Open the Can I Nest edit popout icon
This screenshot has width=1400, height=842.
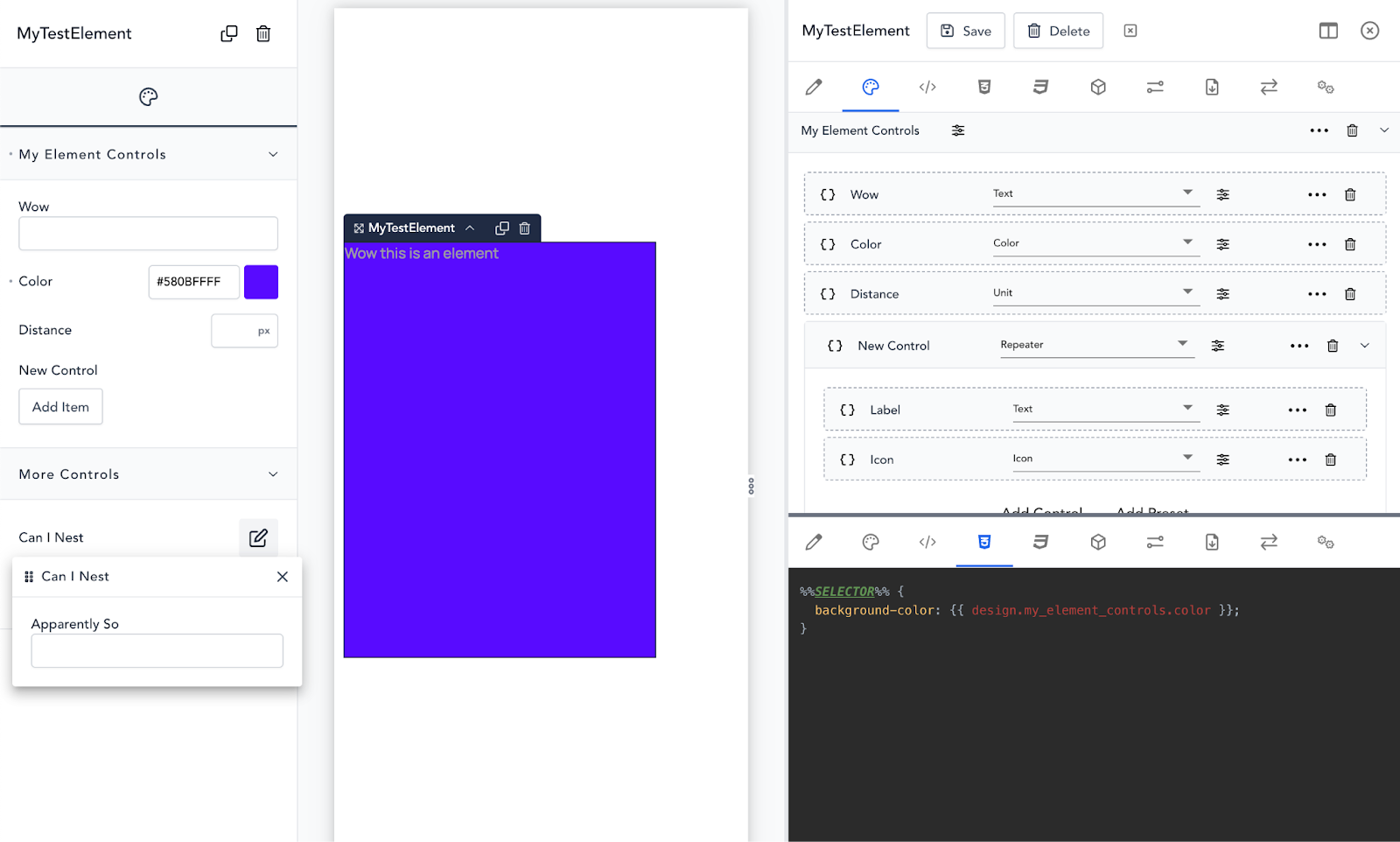pyautogui.click(x=258, y=537)
